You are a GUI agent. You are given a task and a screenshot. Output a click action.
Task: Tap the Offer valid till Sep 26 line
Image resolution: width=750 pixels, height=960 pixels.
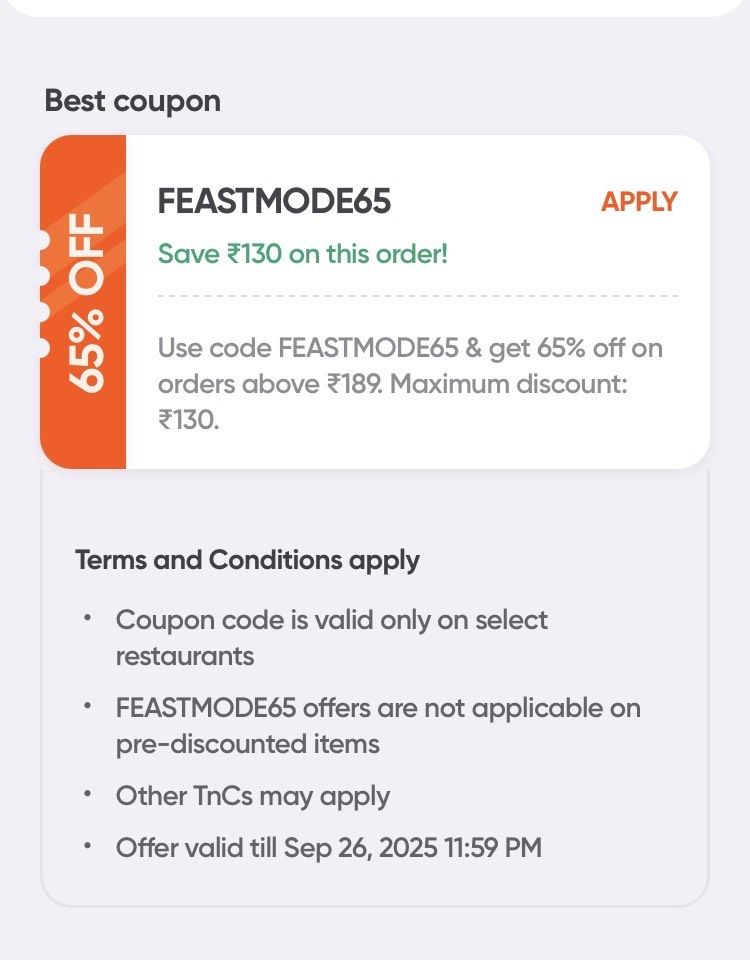click(x=329, y=848)
